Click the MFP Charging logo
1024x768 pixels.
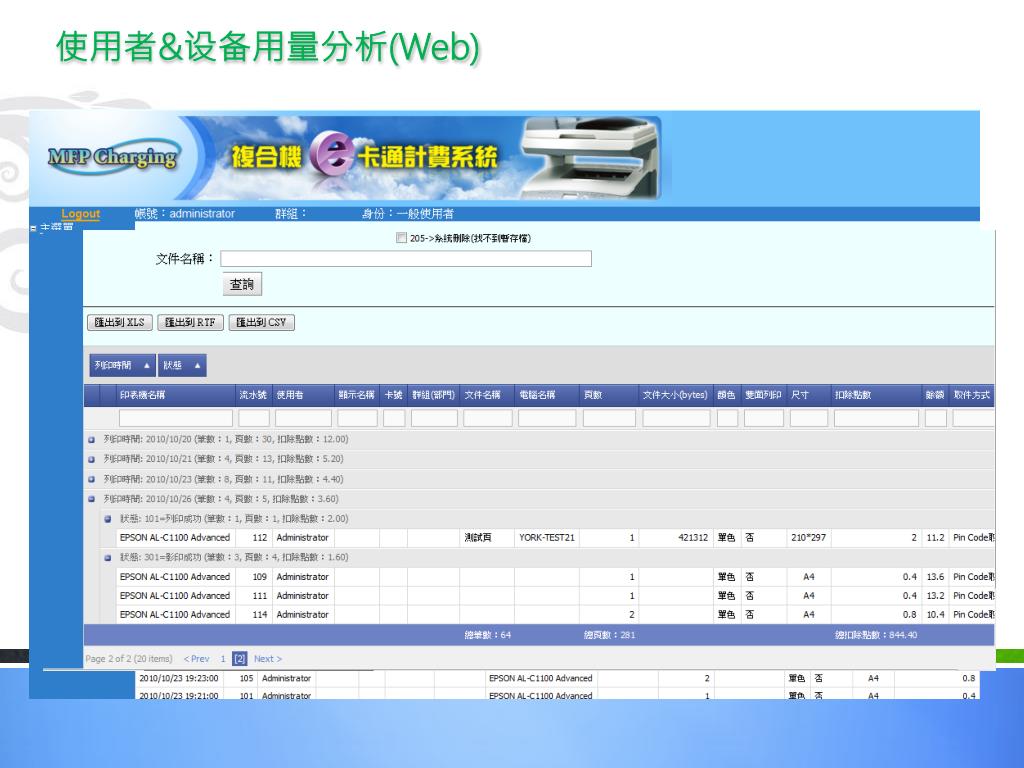click(113, 157)
